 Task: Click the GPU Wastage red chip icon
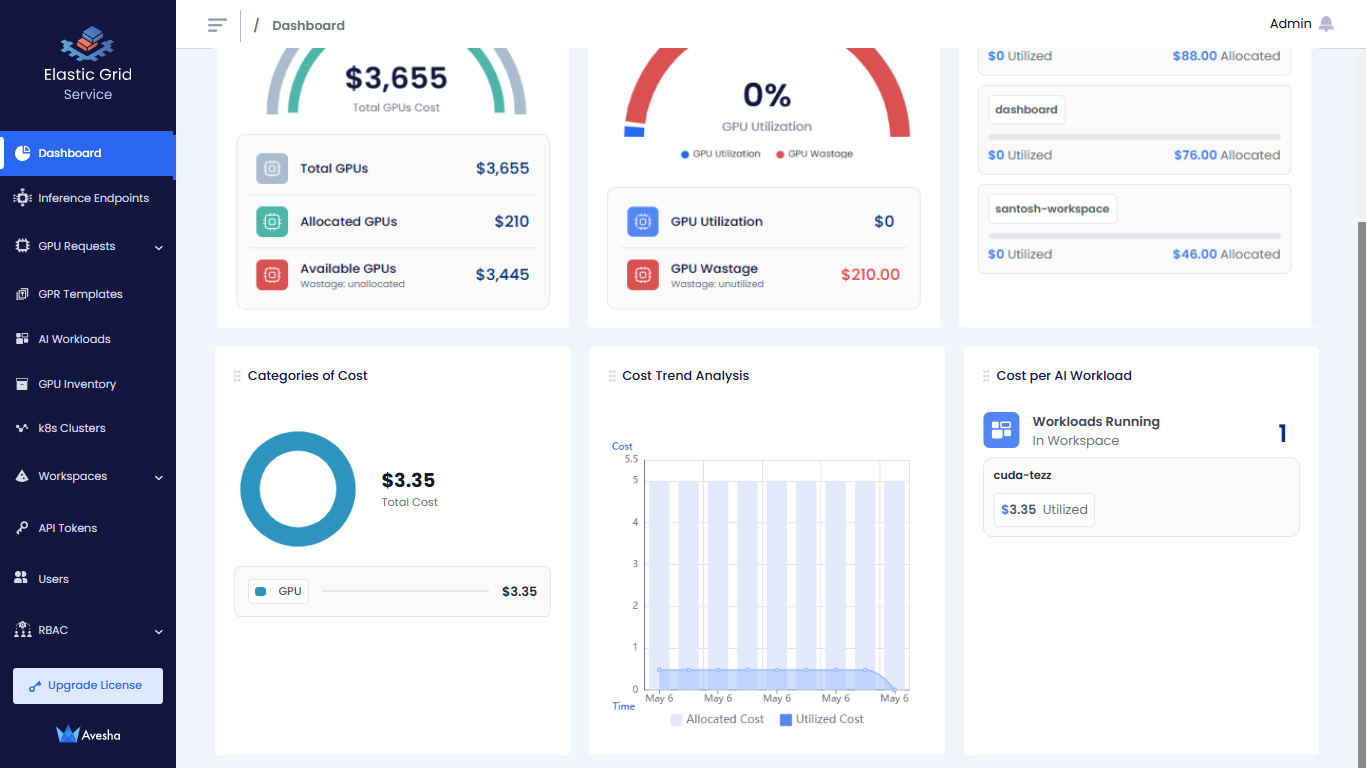pos(643,275)
